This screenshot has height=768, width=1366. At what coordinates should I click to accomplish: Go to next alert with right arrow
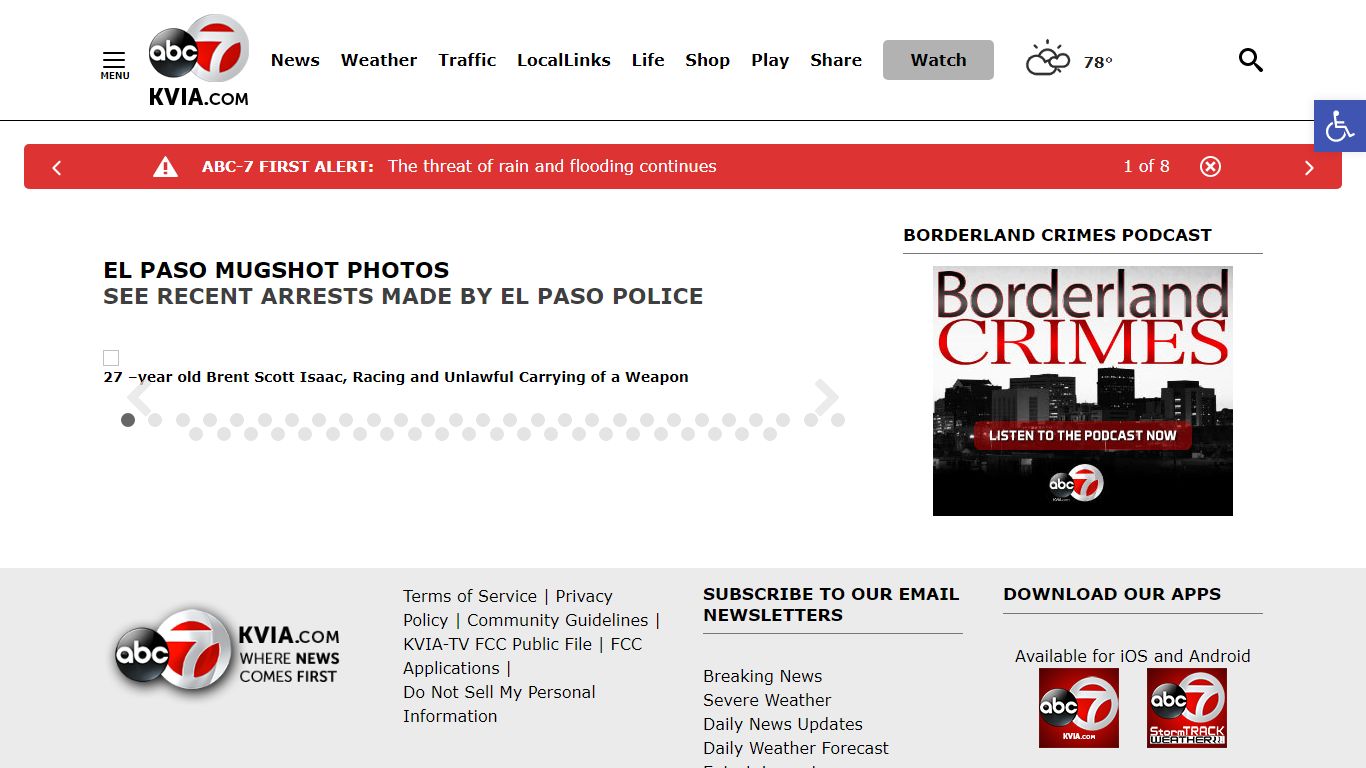click(1309, 168)
